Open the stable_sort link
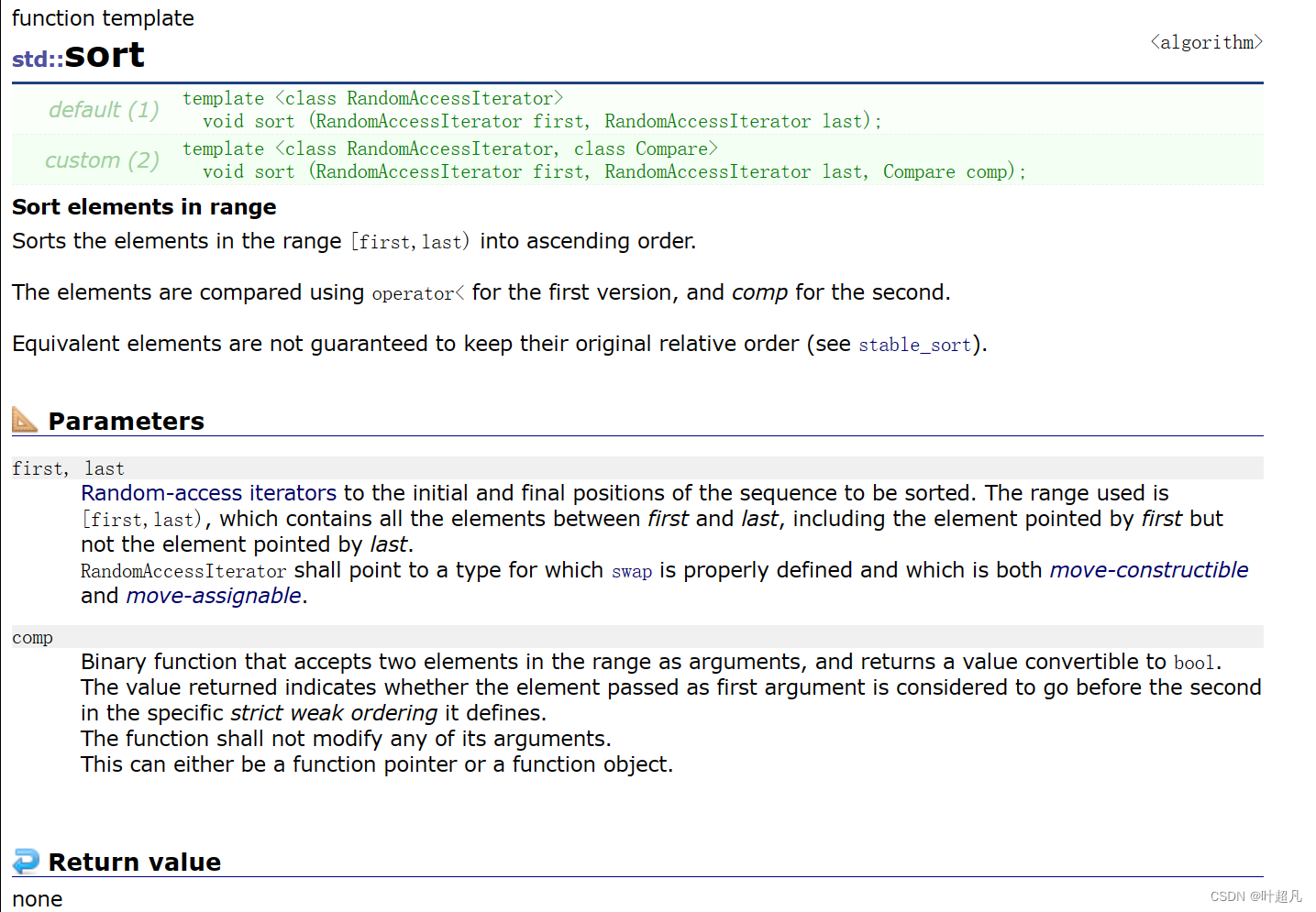This screenshot has height=912, width=1316. [x=914, y=345]
